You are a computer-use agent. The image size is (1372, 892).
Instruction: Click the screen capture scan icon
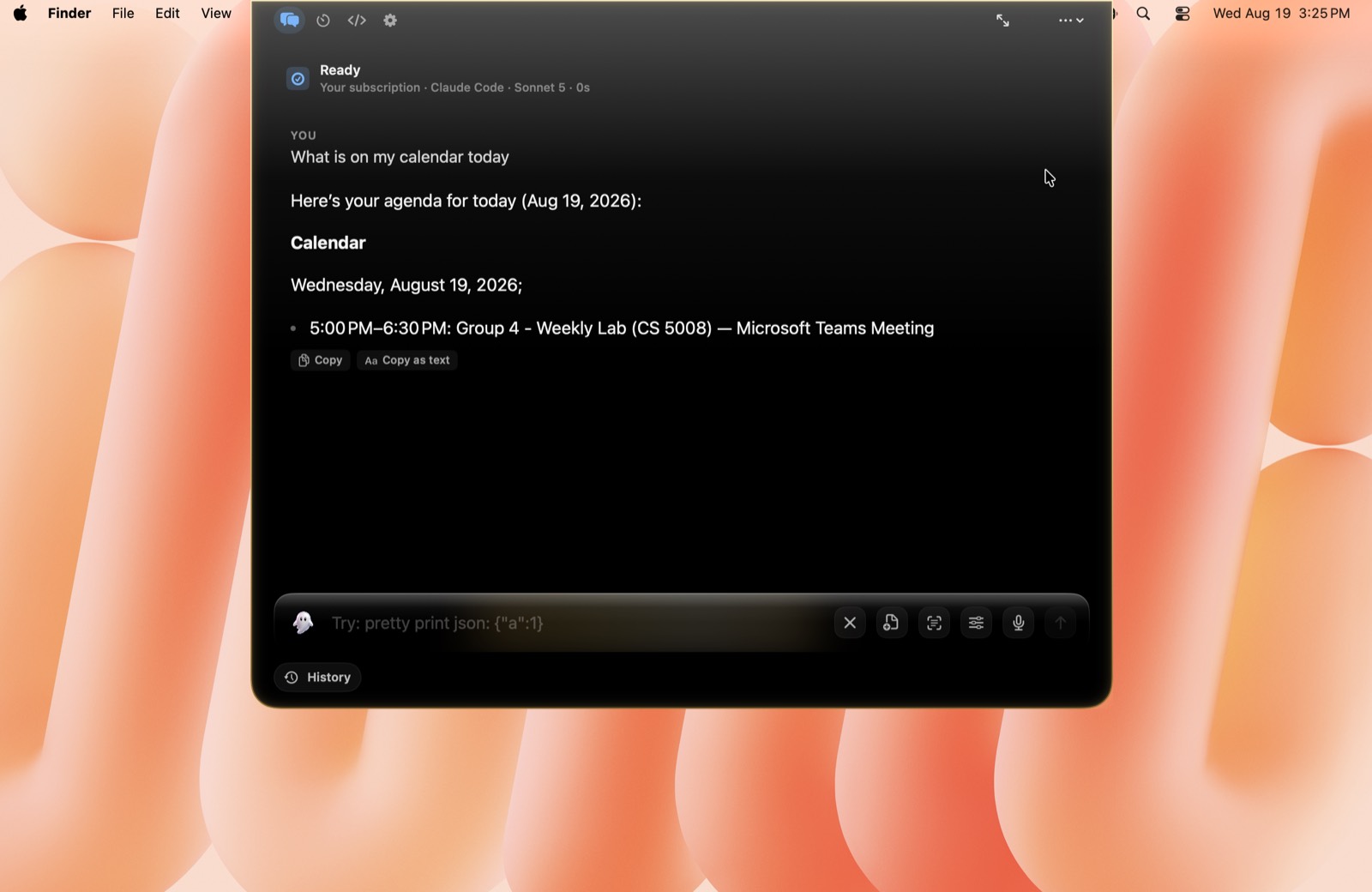coord(934,623)
